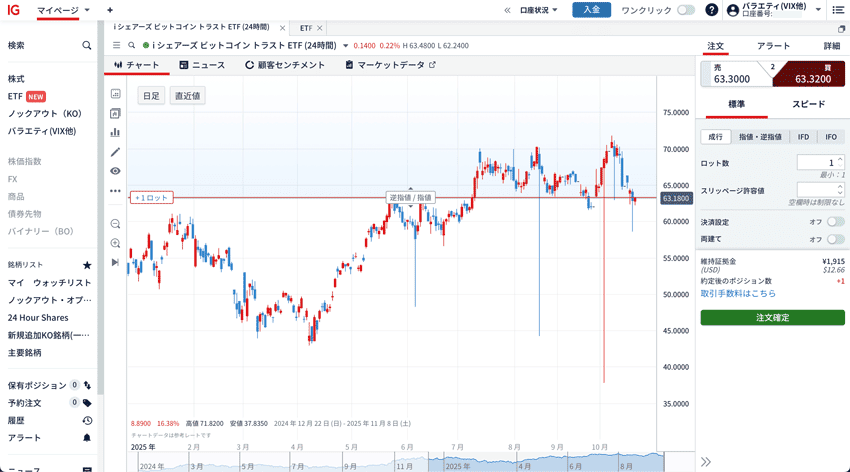Select the pencil drawing tool
The width and height of the screenshot is (850, 472).
(115, 152)
